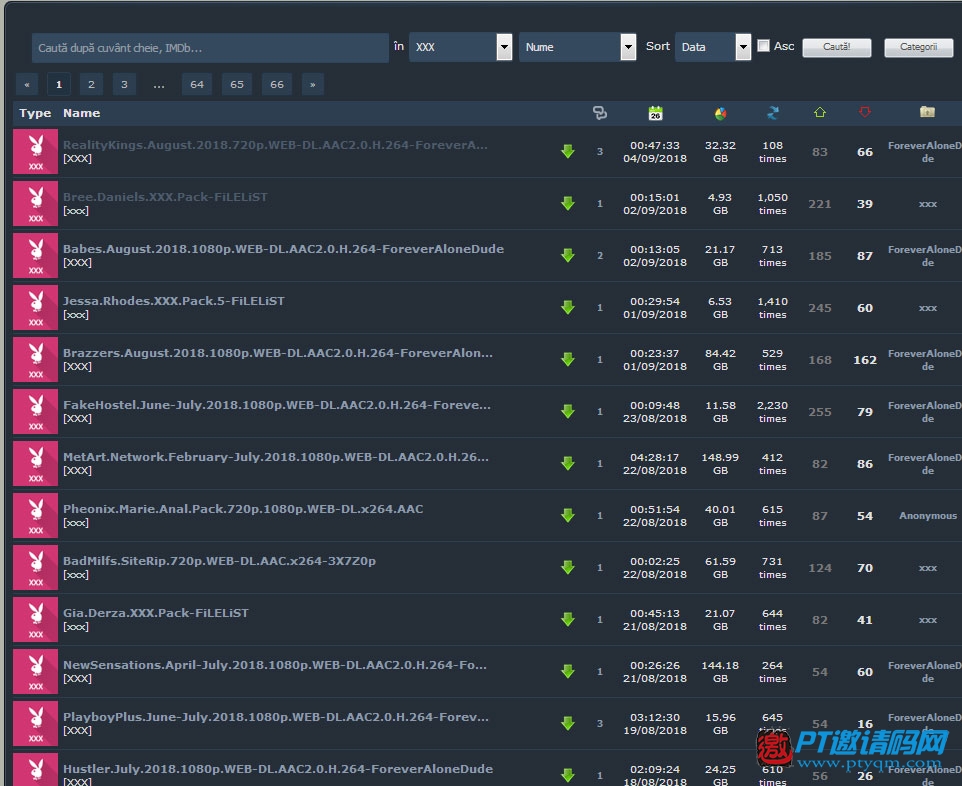962x786 pixels.
Task: Open BadMilfs.SiteRip.720p torrent link
Action: pos(220,561)
